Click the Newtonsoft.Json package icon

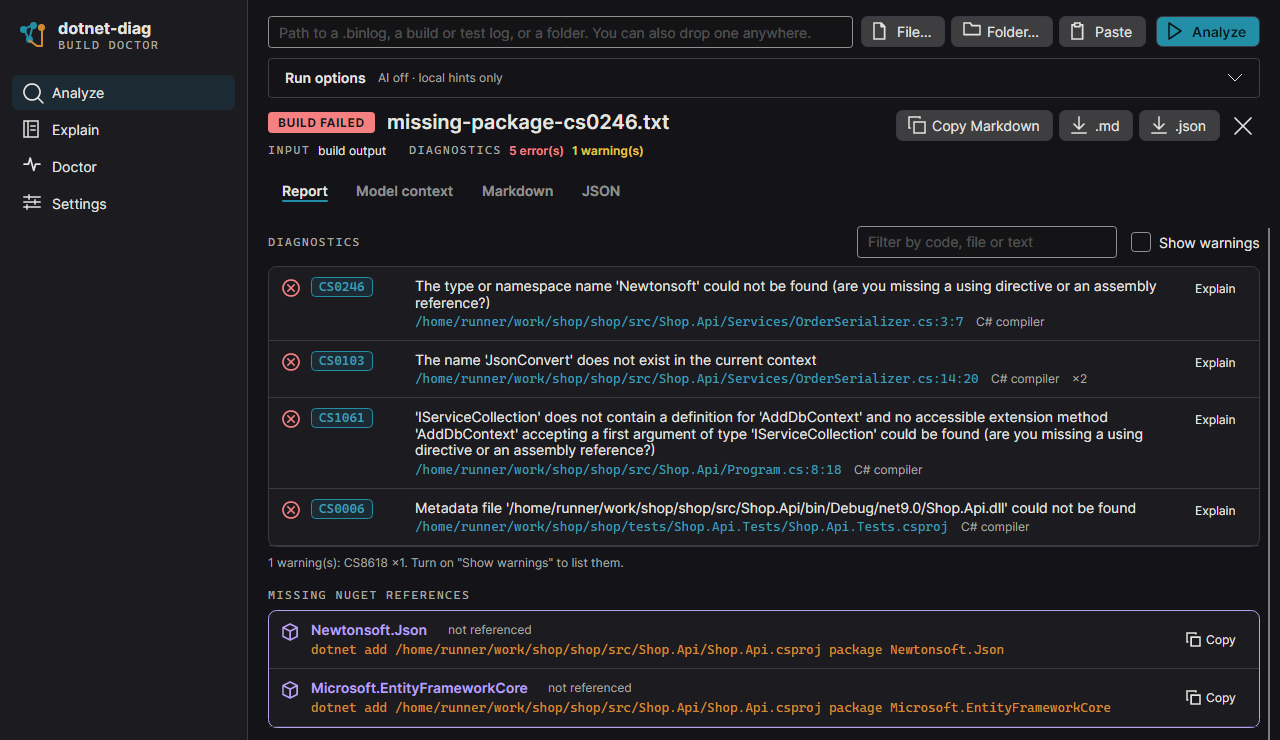[x=290, y=632]
